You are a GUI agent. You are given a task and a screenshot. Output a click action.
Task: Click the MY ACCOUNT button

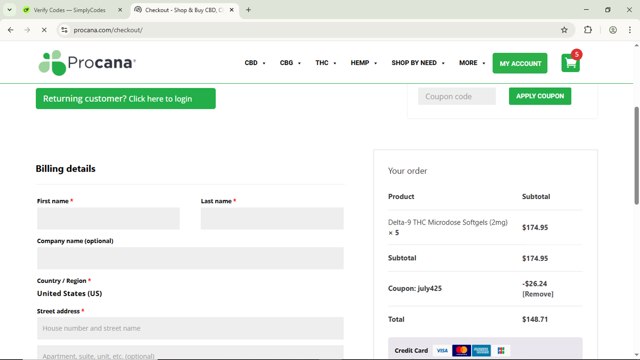520,63
